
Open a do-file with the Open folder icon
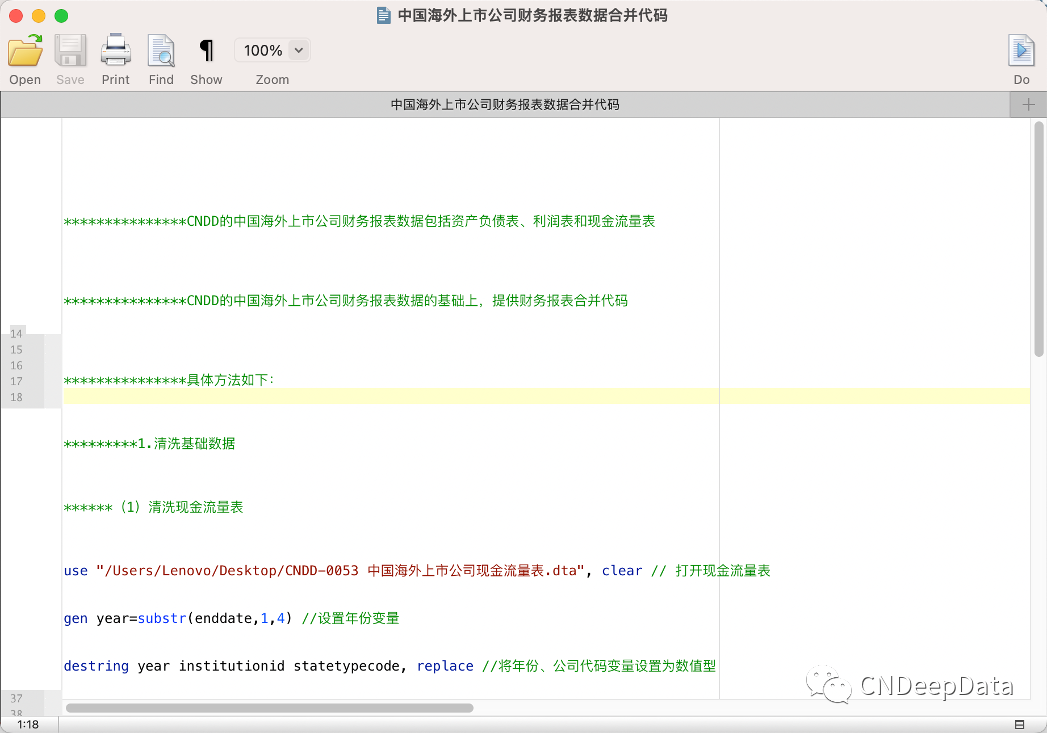(x=25, y=51)
